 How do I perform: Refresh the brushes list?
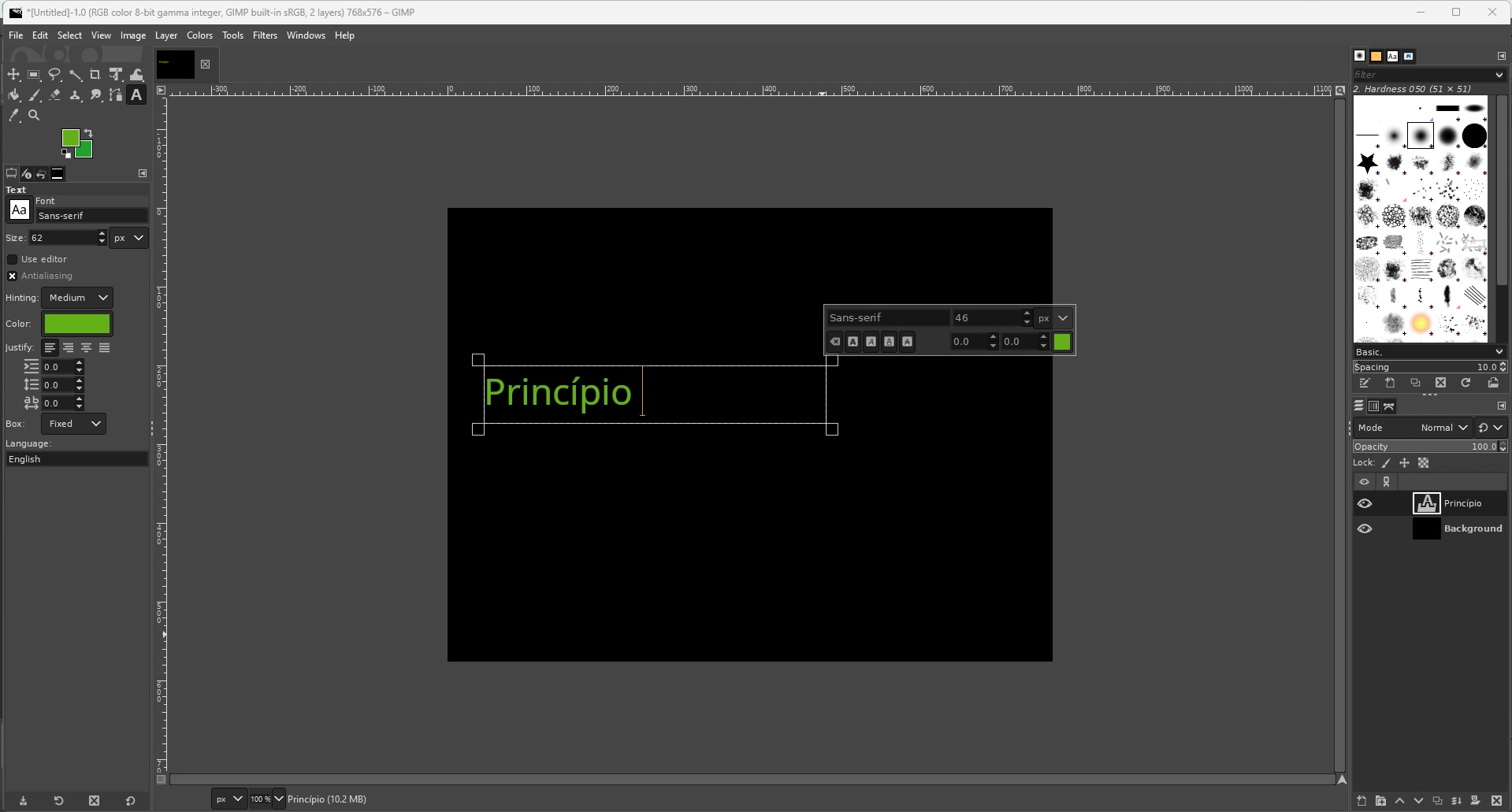[1466, 383]
